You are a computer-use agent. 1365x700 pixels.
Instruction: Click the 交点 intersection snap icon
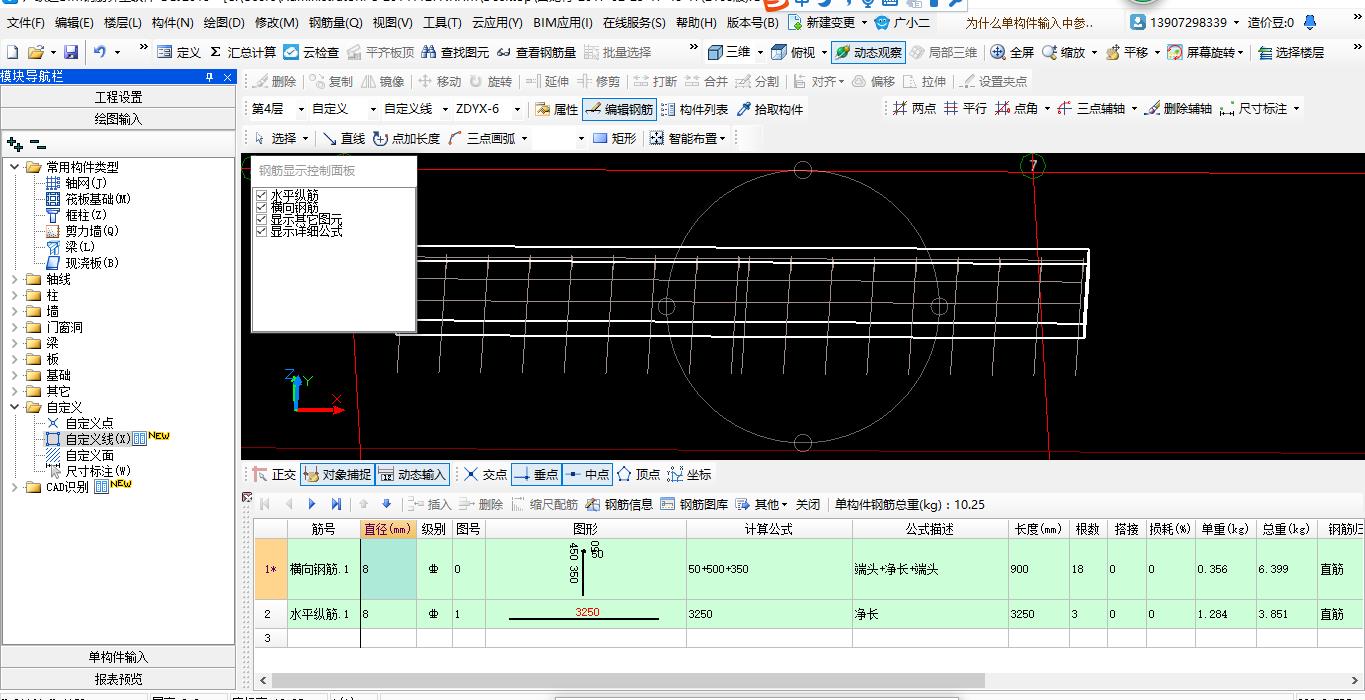click(x=485, y=475)
